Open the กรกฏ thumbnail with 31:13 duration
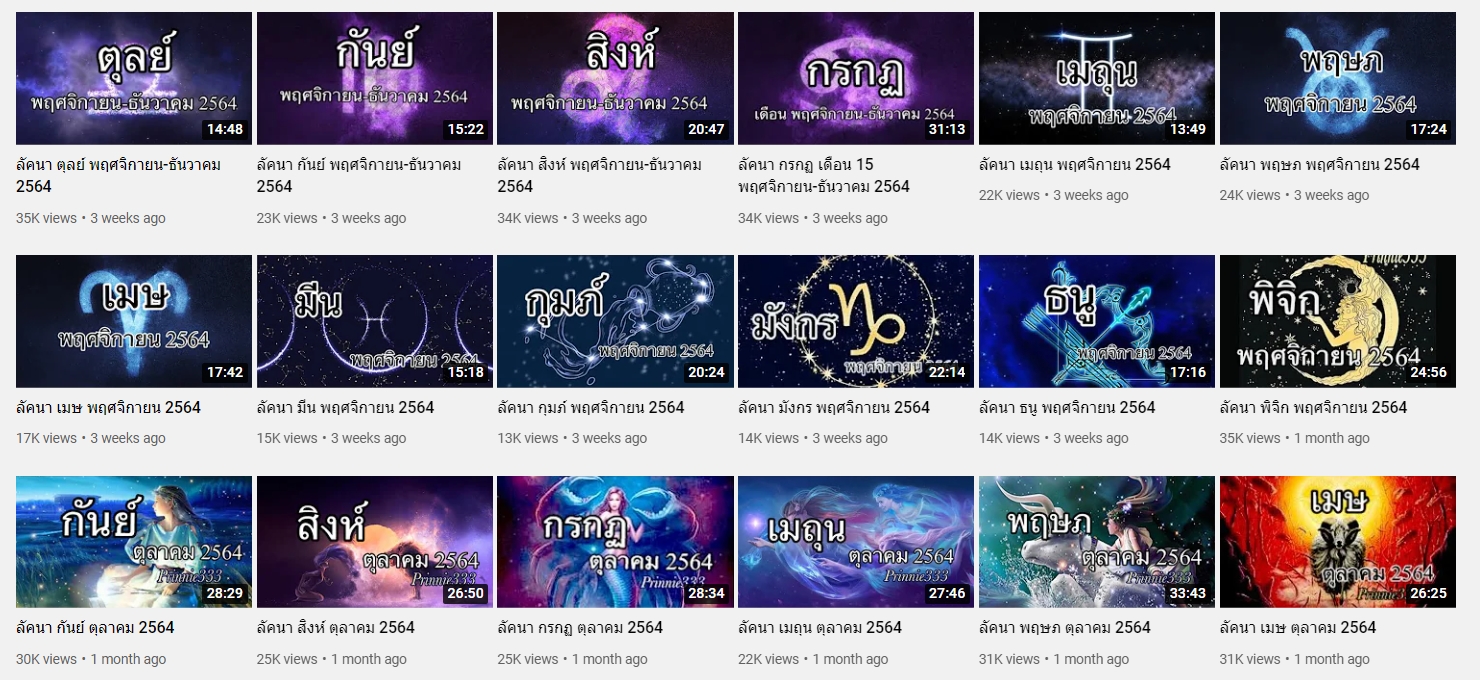The image size is (1480, 680). coord(856,78)
